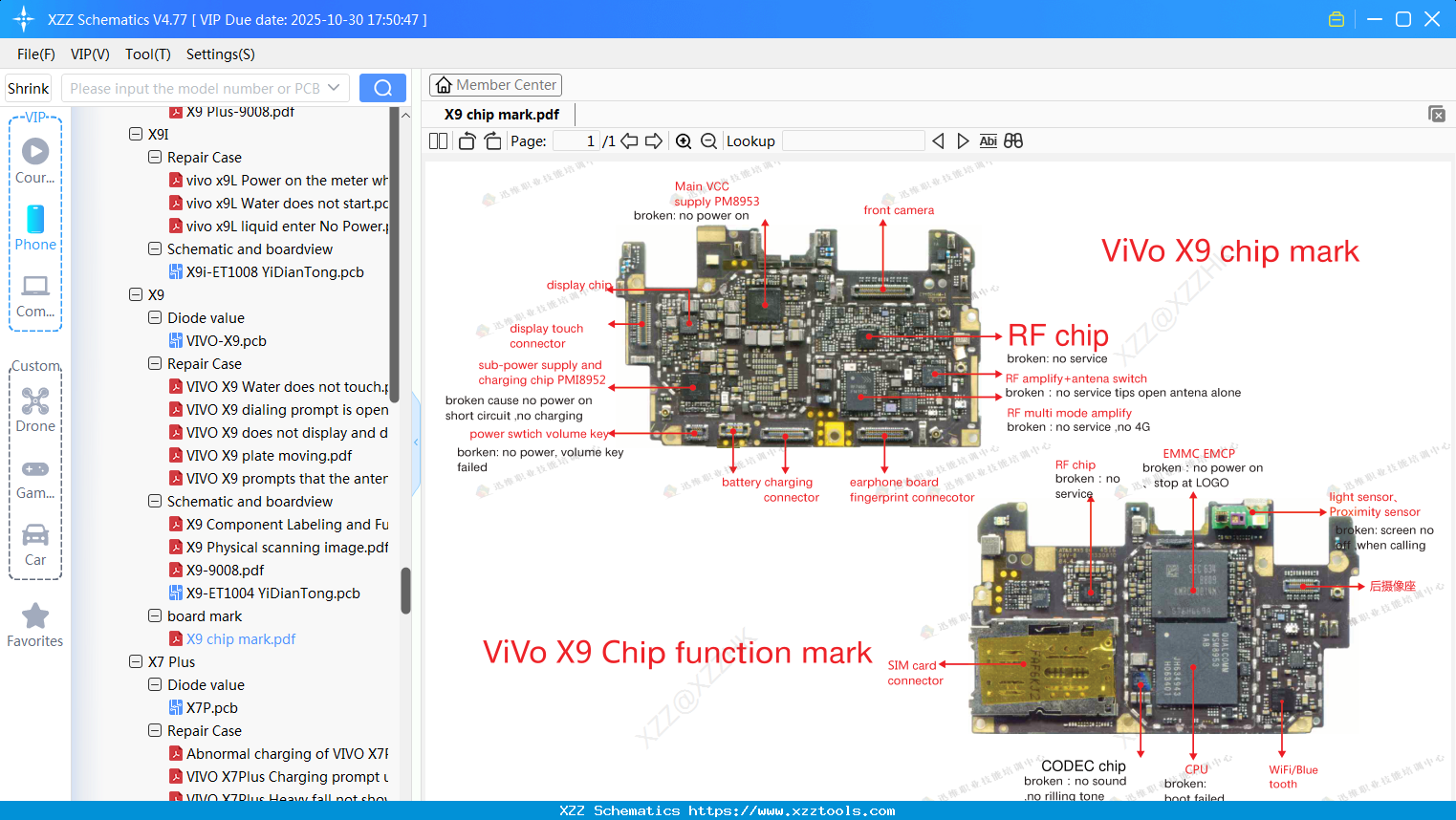Click the Shrink button

(28, 87)
